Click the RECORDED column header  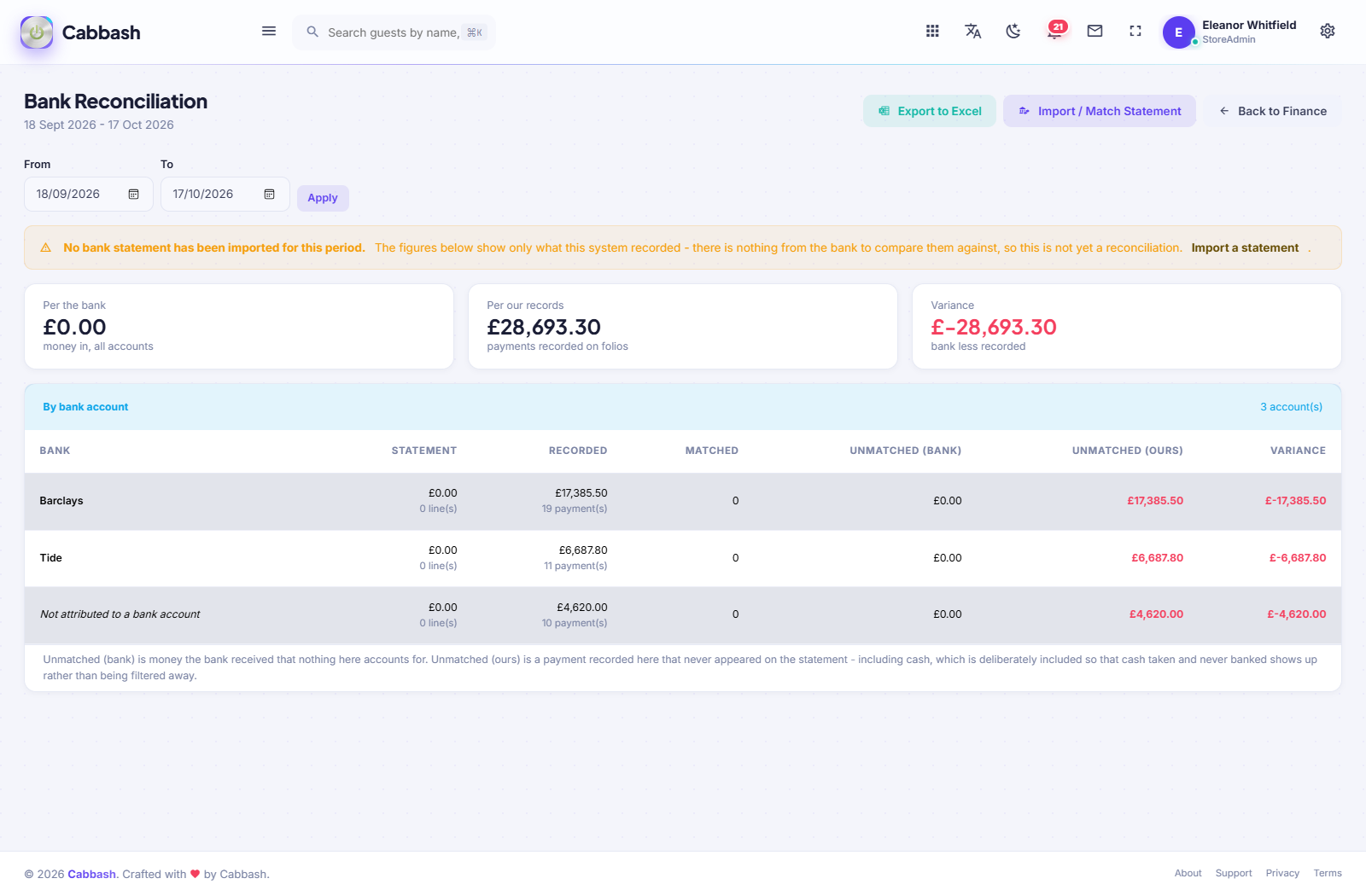click(x=578, y=451)
